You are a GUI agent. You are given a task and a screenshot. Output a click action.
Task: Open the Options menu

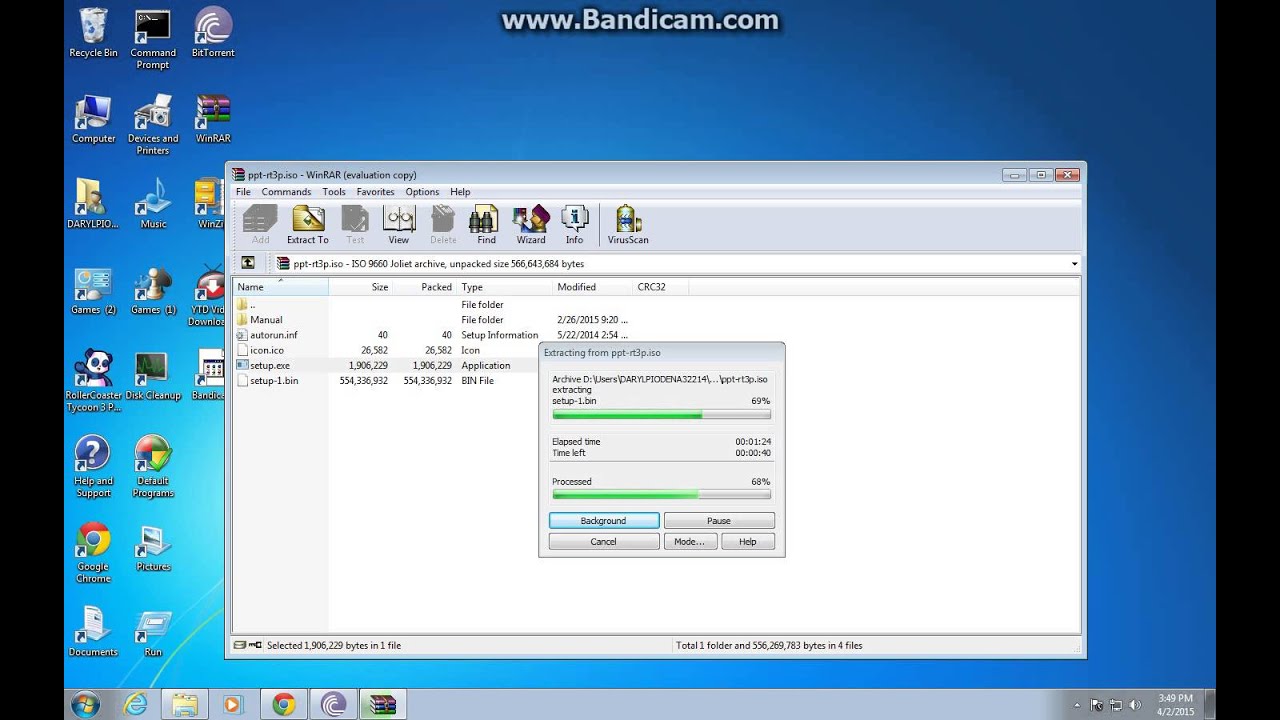tap(422, 192)
